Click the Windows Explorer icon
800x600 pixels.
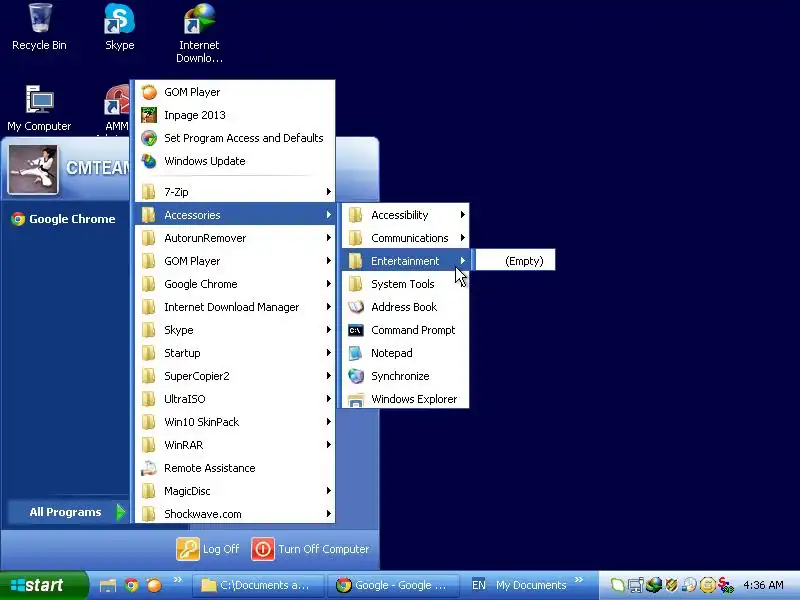356,399
